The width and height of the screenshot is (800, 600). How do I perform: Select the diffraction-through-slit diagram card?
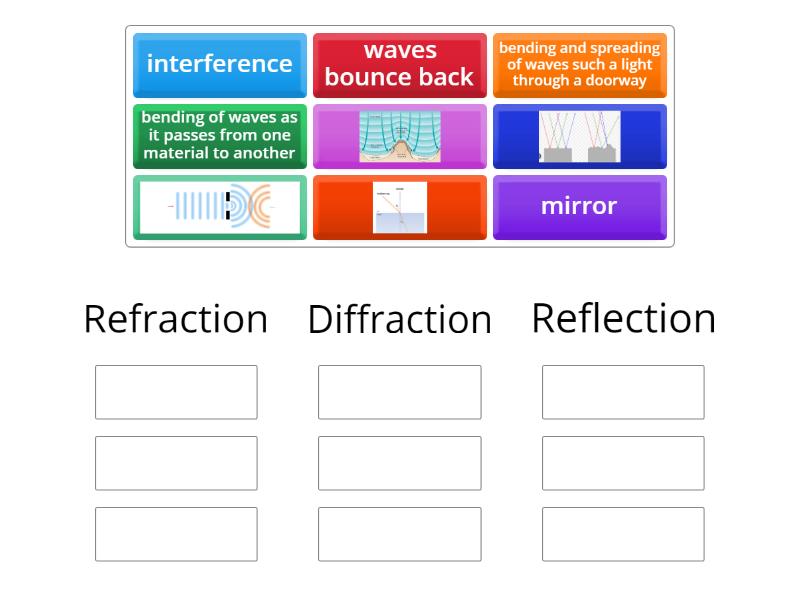click(219, 207)
